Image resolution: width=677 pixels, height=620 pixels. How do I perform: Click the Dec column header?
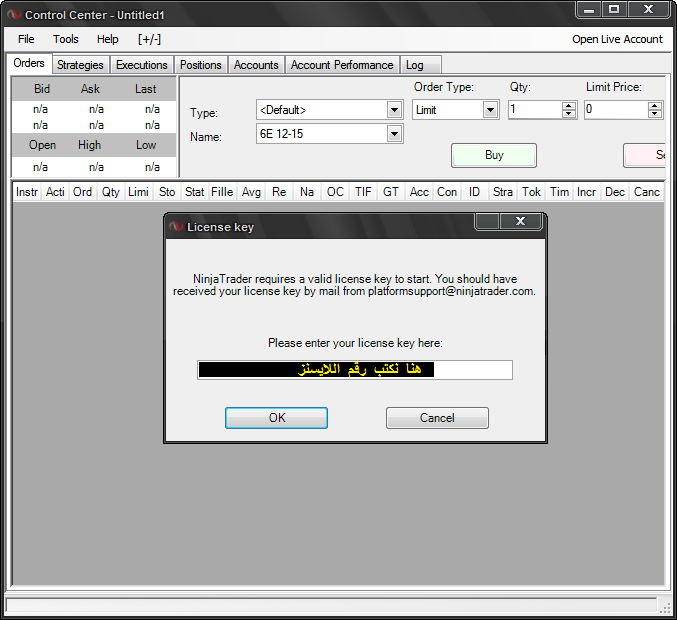(615, 192)
